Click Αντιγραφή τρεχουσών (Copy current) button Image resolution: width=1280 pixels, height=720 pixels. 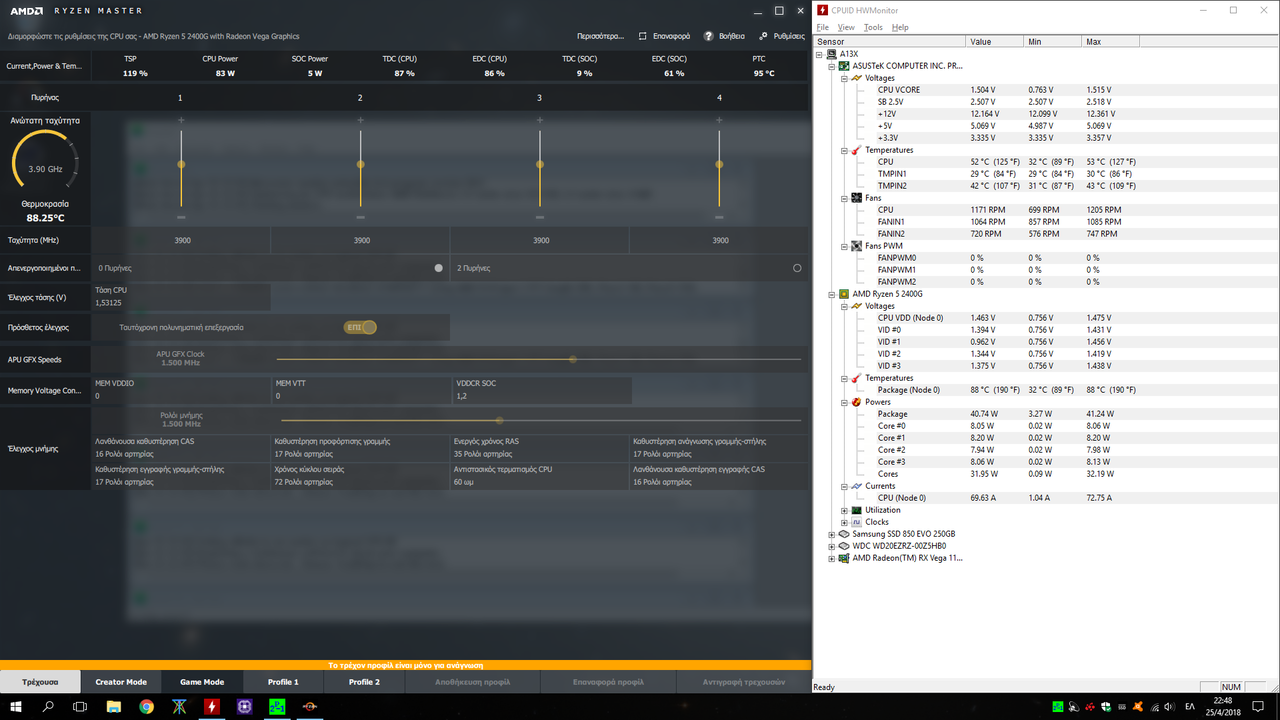click(x=743, y=682)
